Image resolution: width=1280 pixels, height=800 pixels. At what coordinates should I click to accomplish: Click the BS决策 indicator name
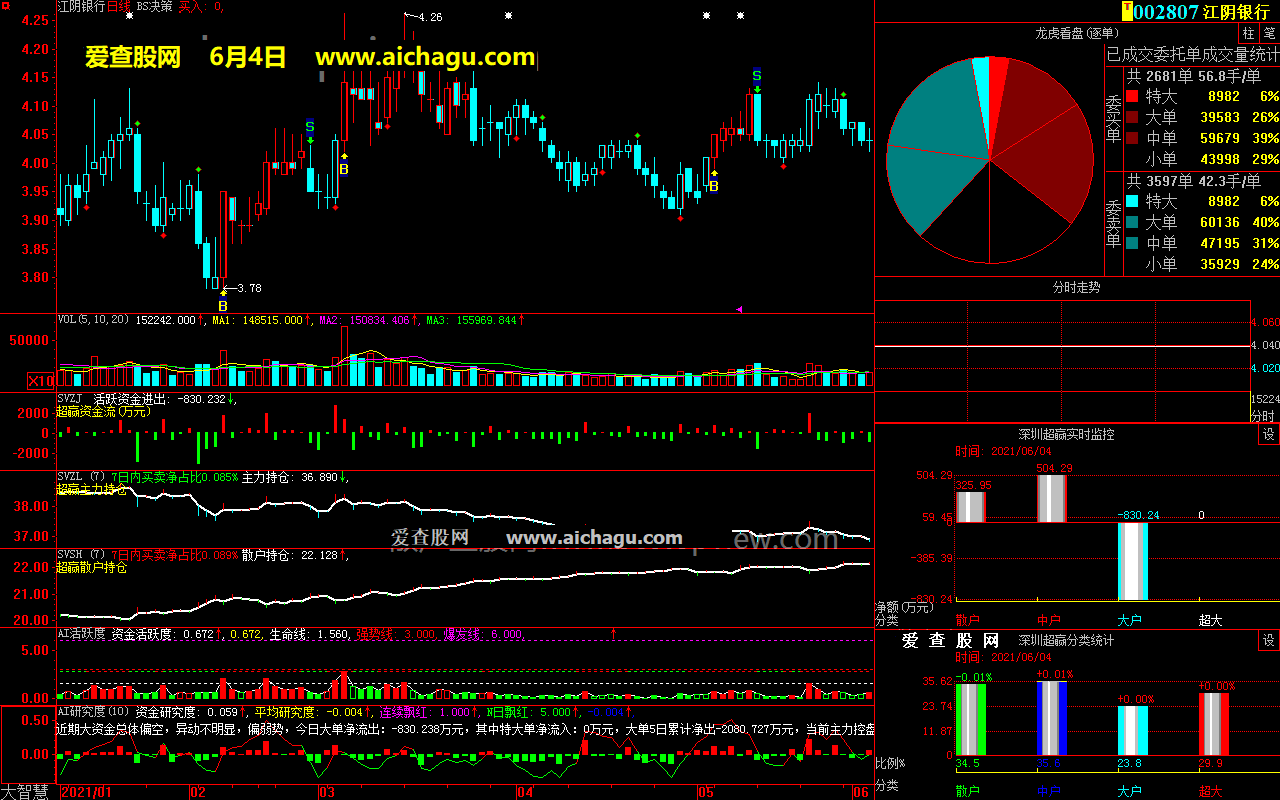pos(154,6)
